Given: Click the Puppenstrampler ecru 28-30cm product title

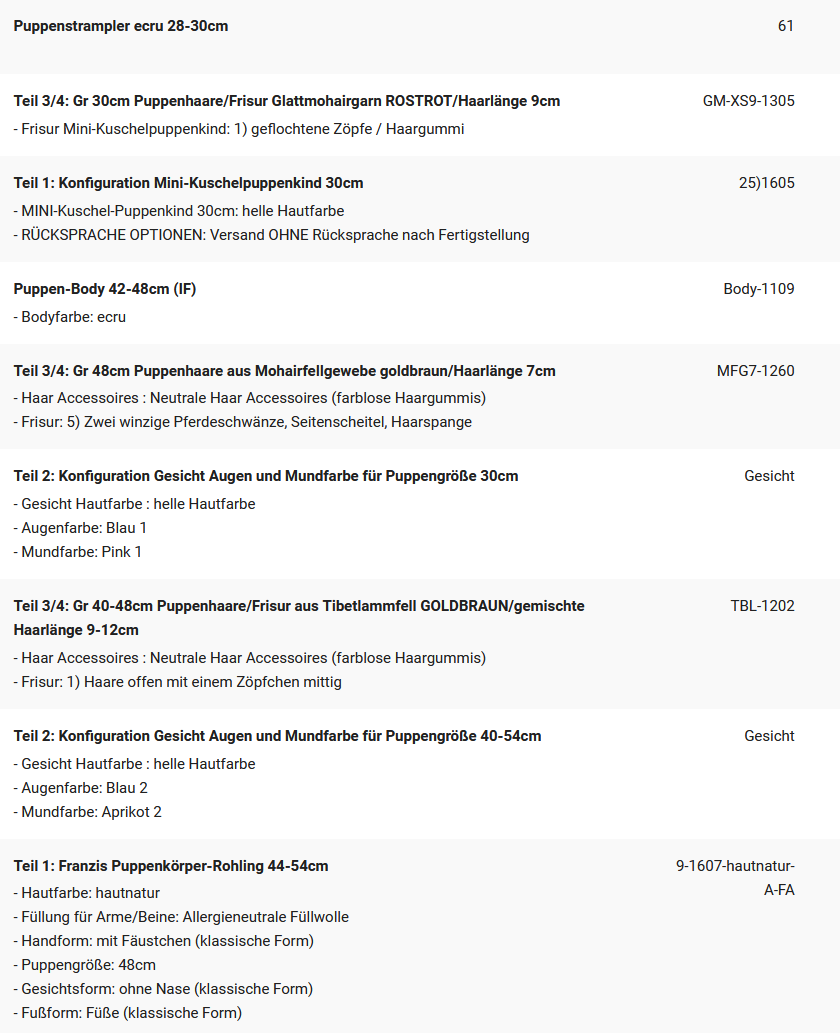Looking at the screenshot, I should pos(121,26).
